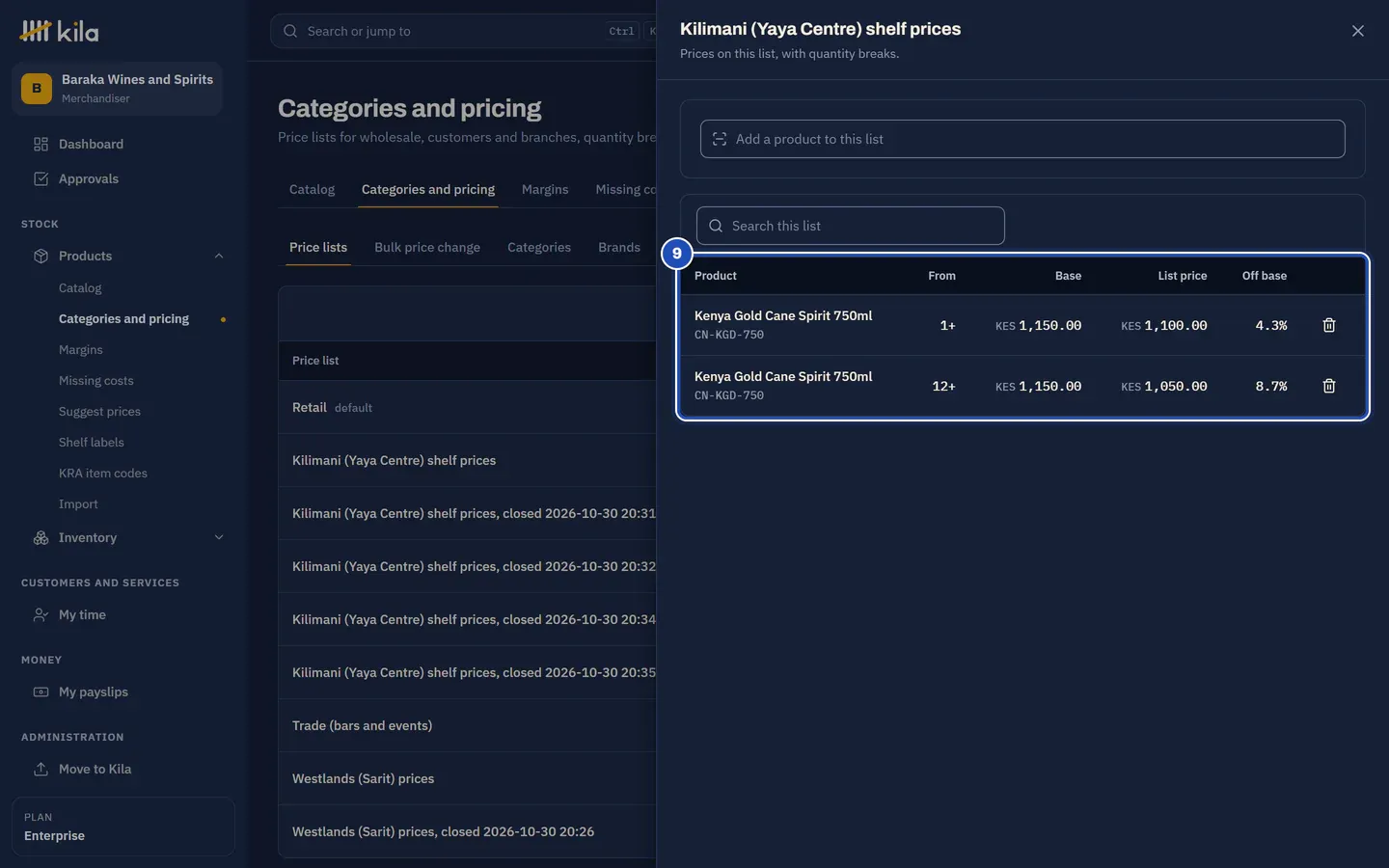
Task: Open Catalog in the sidebar
Action: point(80,287)
